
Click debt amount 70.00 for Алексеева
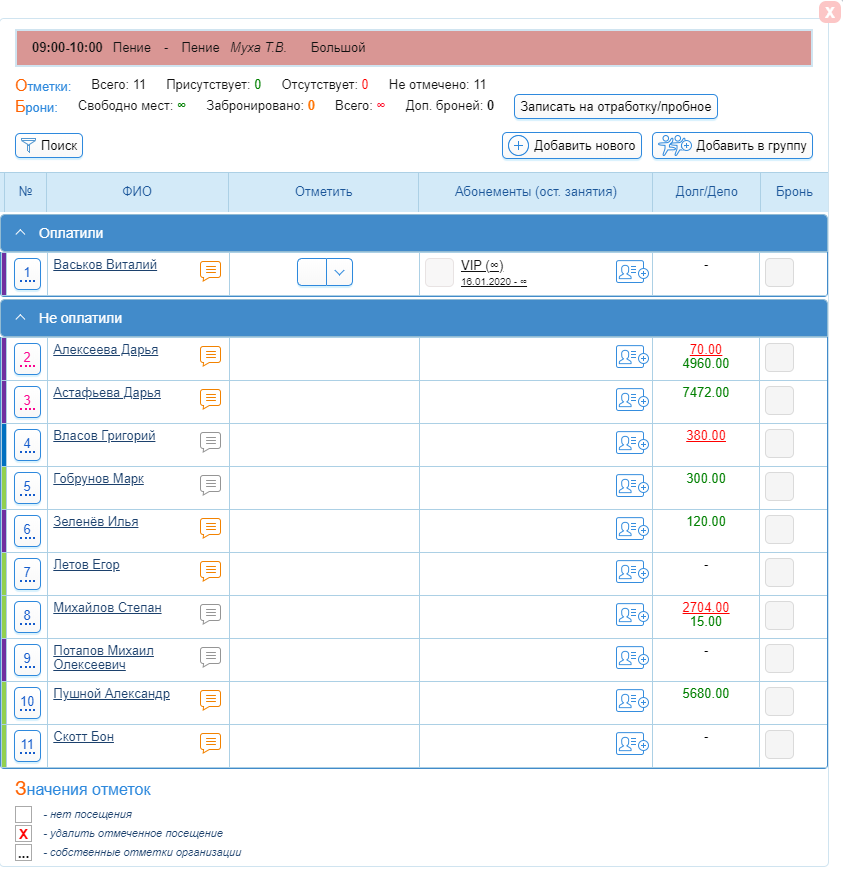(x=706, y=349)
